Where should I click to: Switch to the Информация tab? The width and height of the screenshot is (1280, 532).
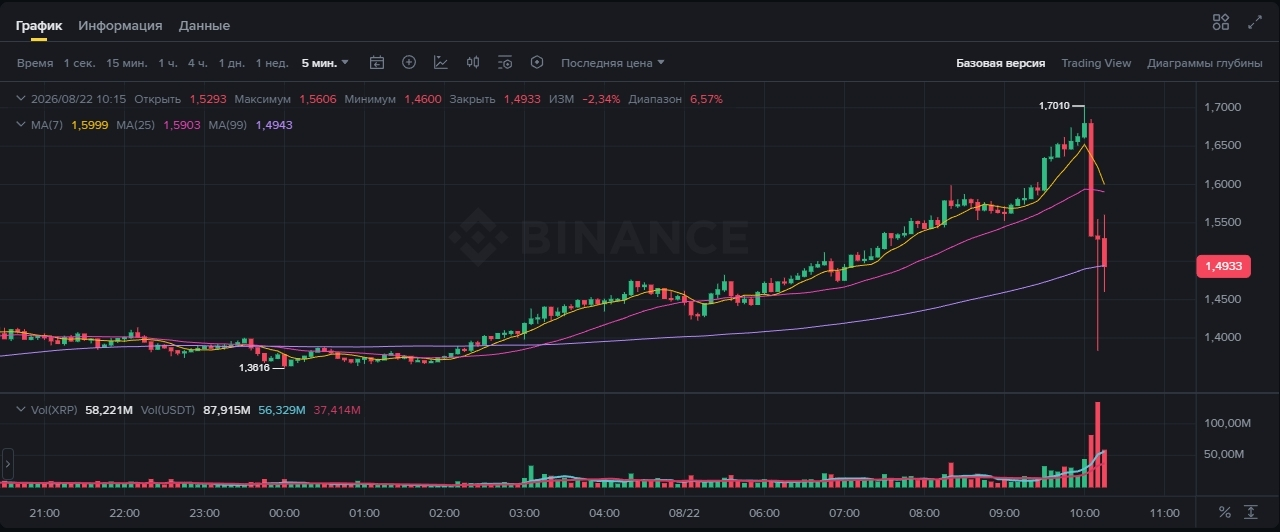click(x=120, y=25)
